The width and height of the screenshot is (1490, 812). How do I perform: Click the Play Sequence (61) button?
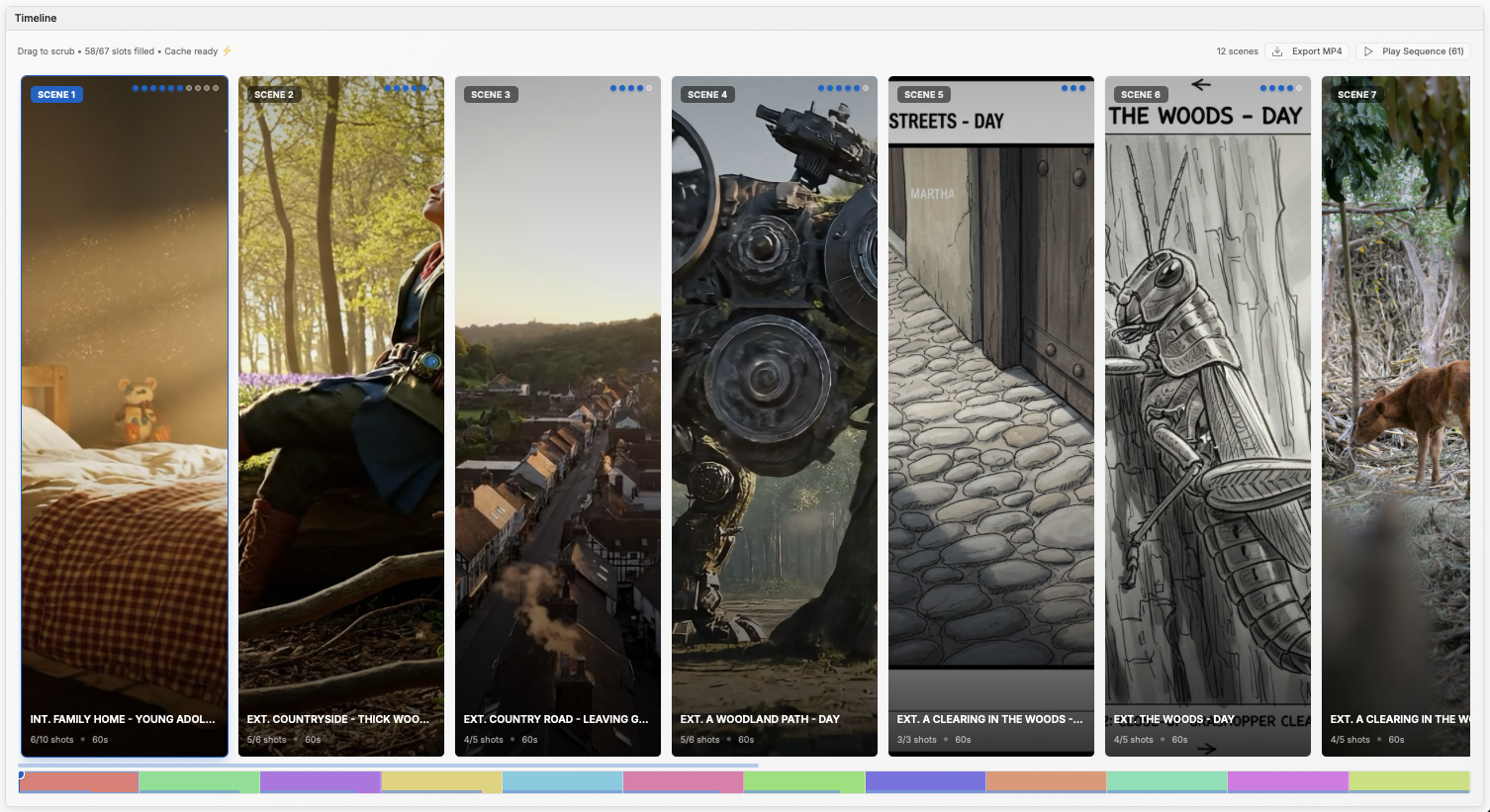pyautogui.click(x=1413, y=51)
